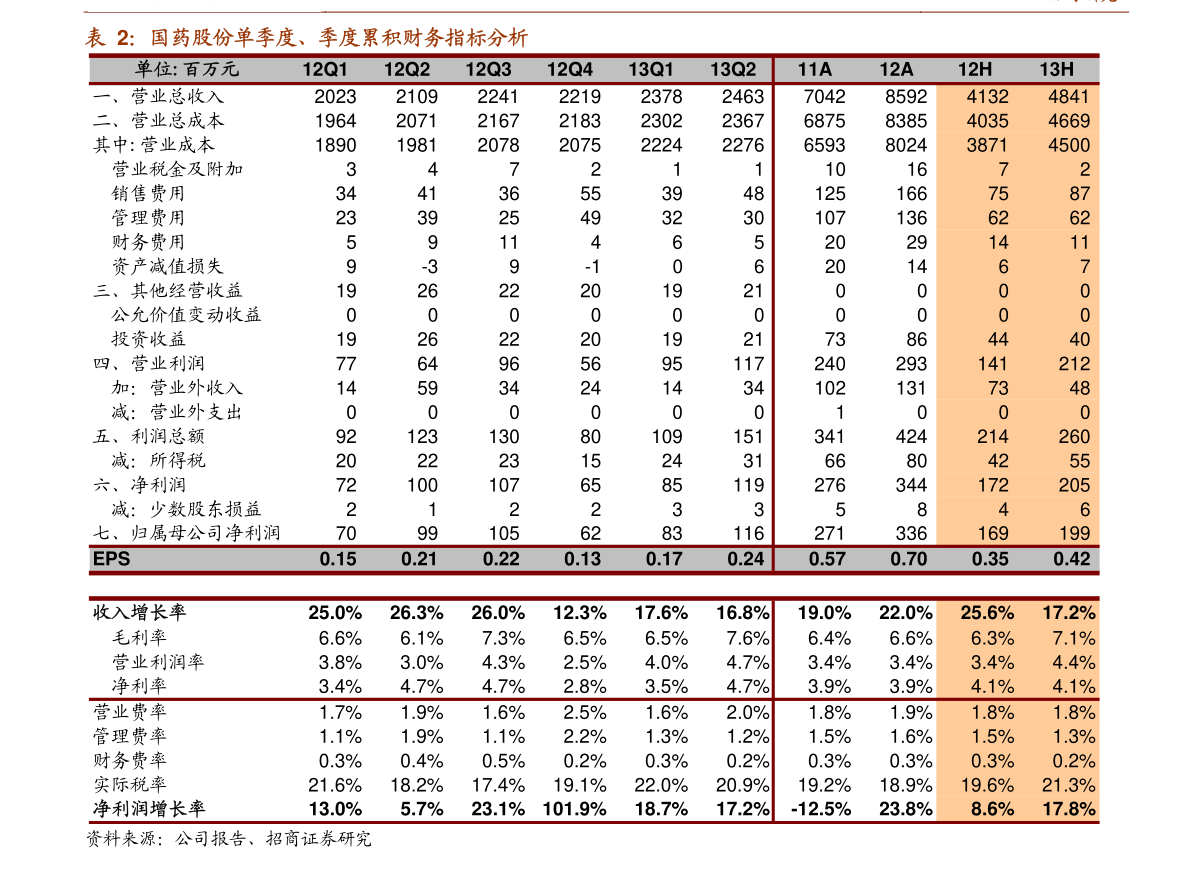The image size is (1191, 869).
Task: Click the 13H column header
Action: 1056,69
